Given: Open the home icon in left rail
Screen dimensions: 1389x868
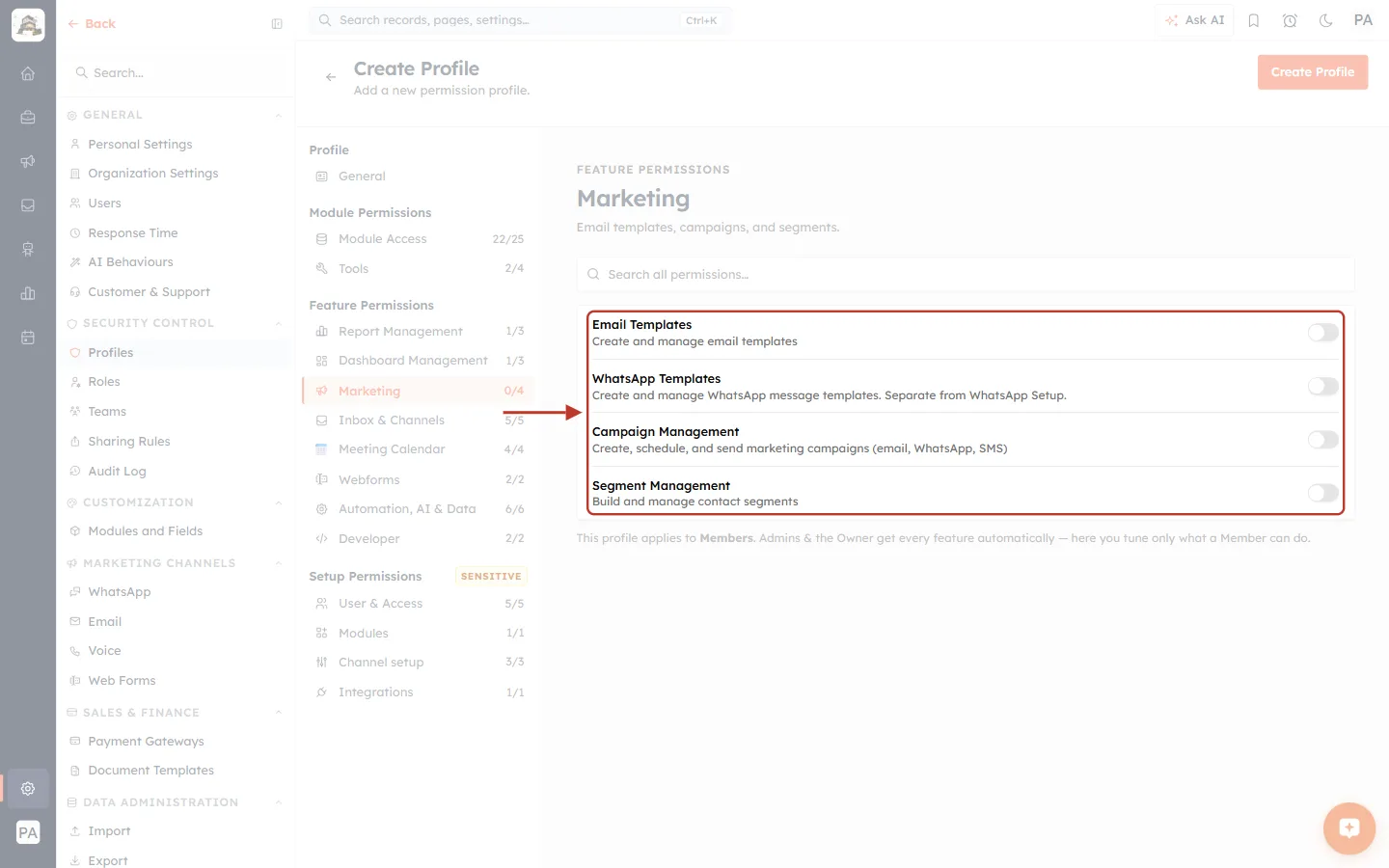Looking at the screenshot, I should click(x=28, y=73).
